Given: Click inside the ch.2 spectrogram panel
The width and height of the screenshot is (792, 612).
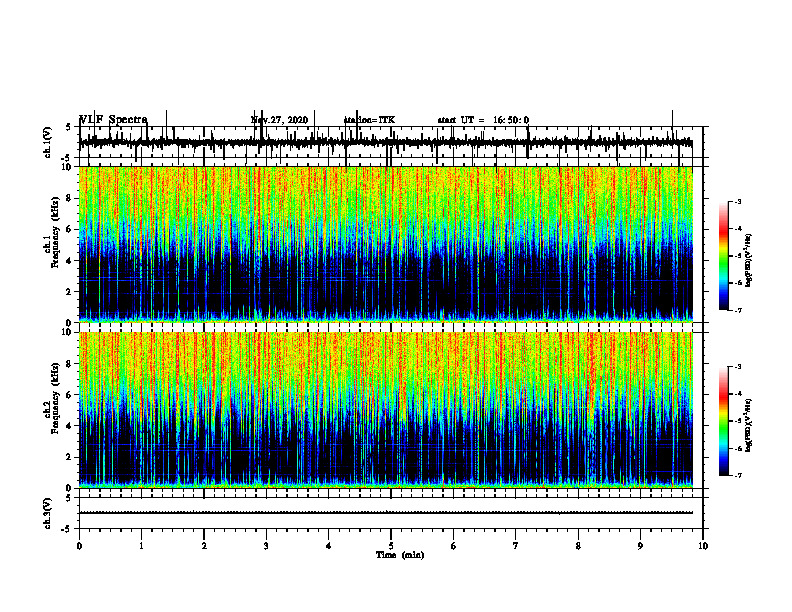Looking at the screenshot, I should pyautogui.click(x=385, y=410).
